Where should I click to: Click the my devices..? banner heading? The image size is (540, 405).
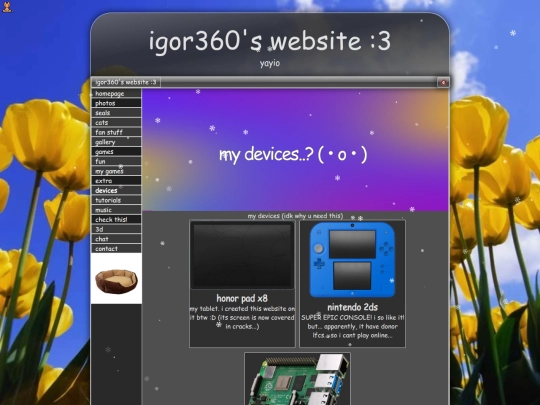[x=293, y=155]
